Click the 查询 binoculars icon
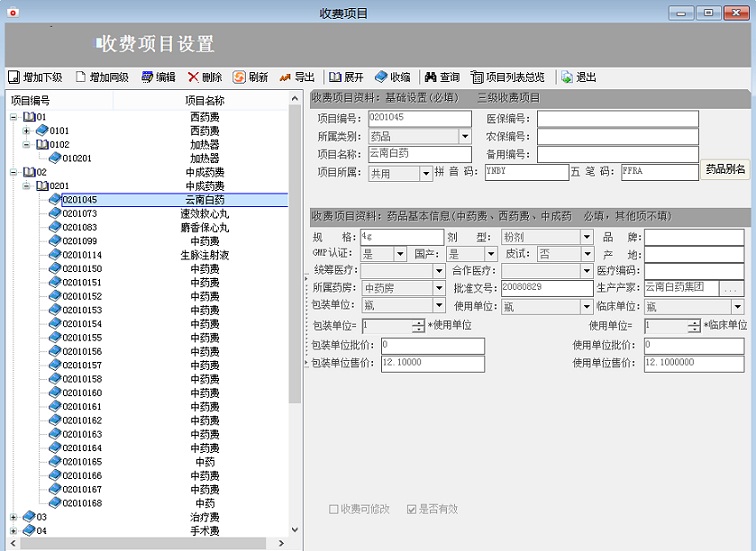 [x=431, y=77]
